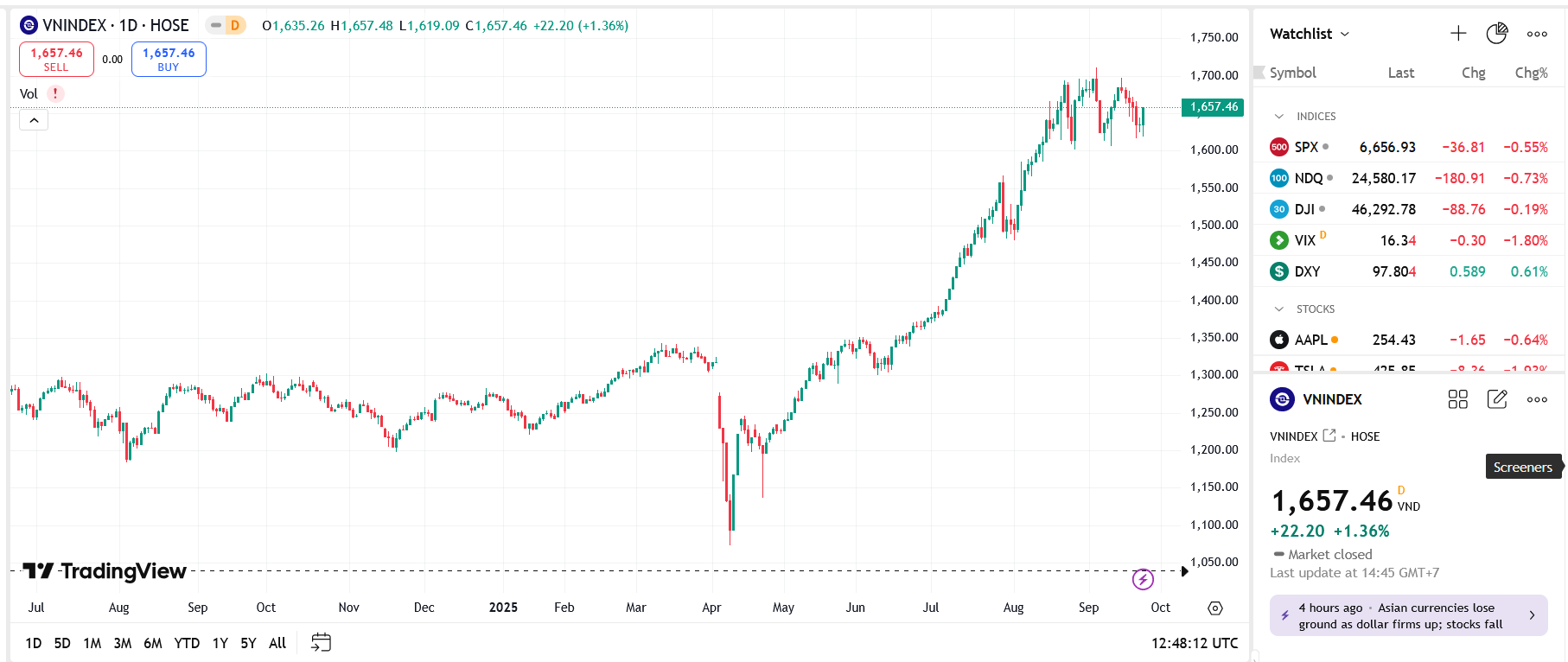The image size is (1568, 662).
Task: Open the Watchlist dropdown
Action: 1310,34
